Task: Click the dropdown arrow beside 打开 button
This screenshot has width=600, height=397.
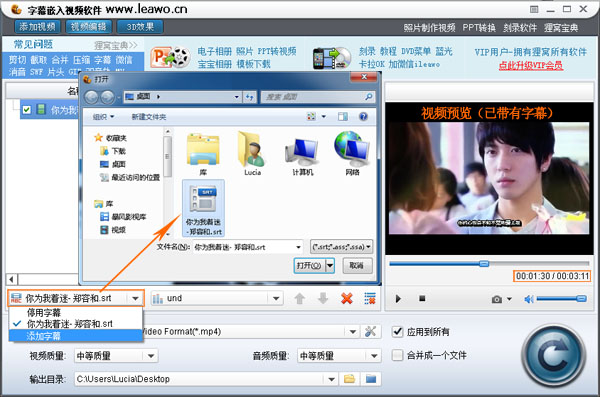Action: (330, 265)
